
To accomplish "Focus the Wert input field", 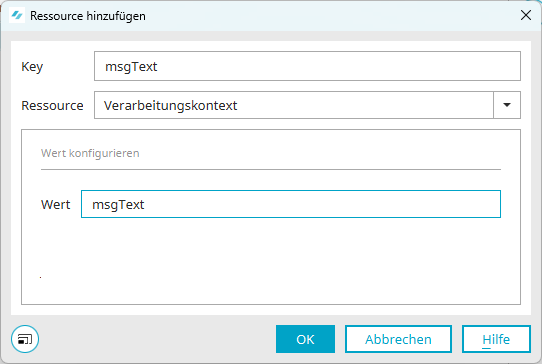I will pyautogui.click(x=291, y=204).
